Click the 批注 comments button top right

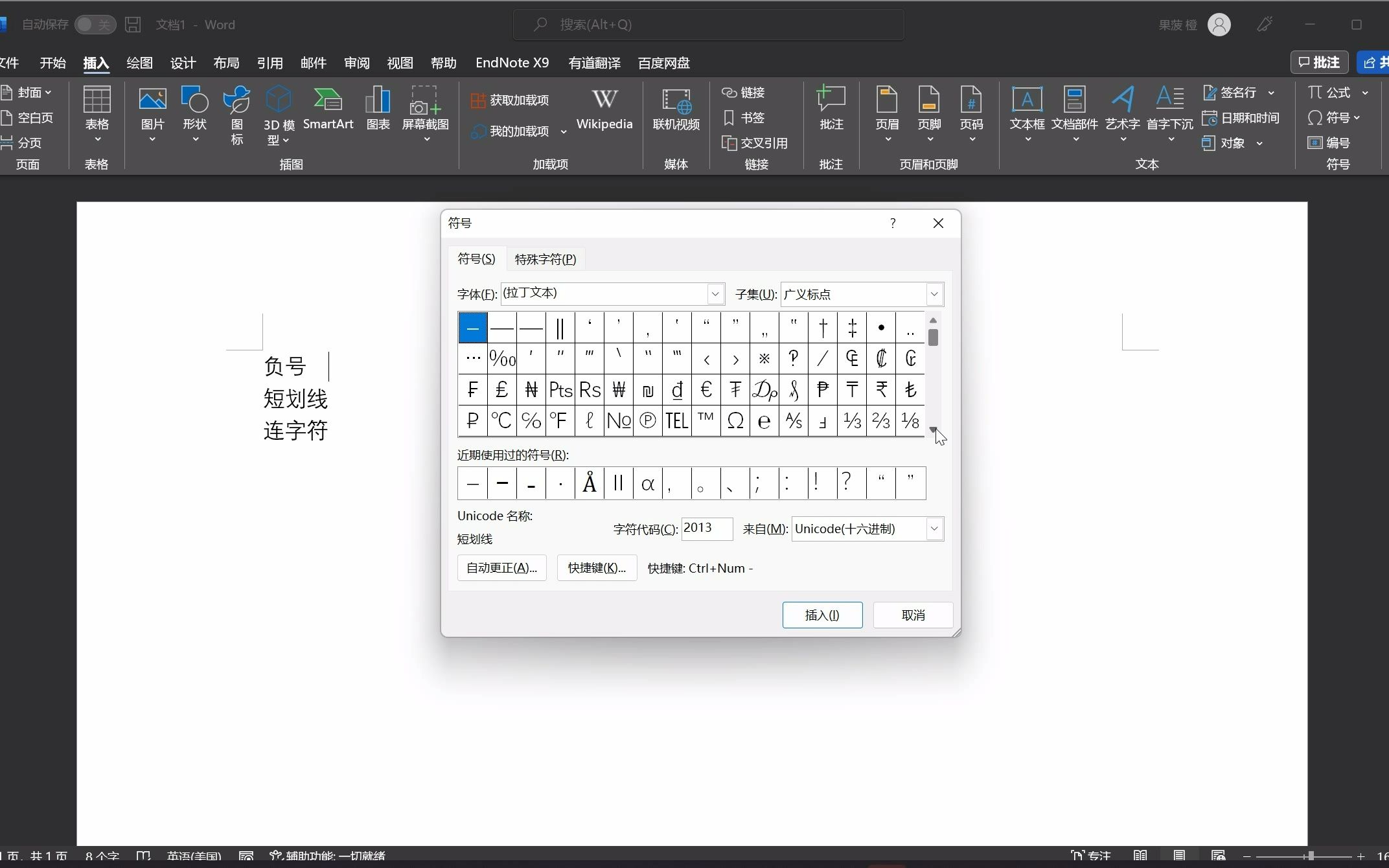pos(1319,62)
